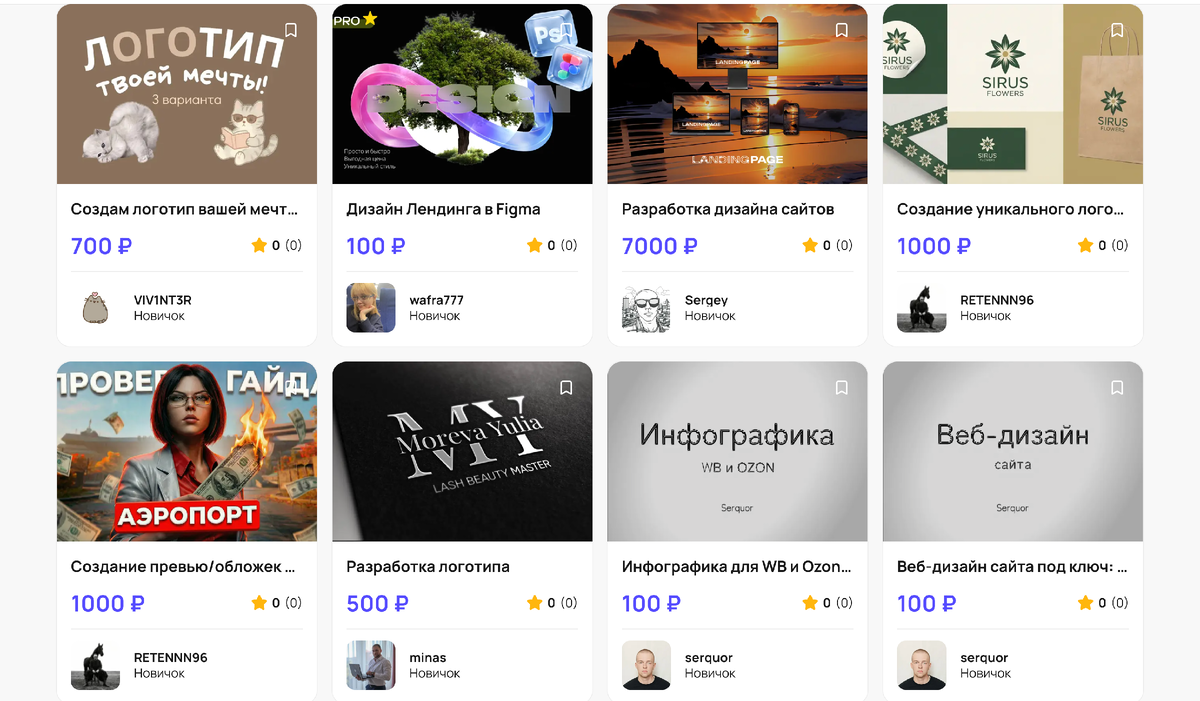Open wafra777's profile avatar
1200x701 pixels.
coord(371,307)
